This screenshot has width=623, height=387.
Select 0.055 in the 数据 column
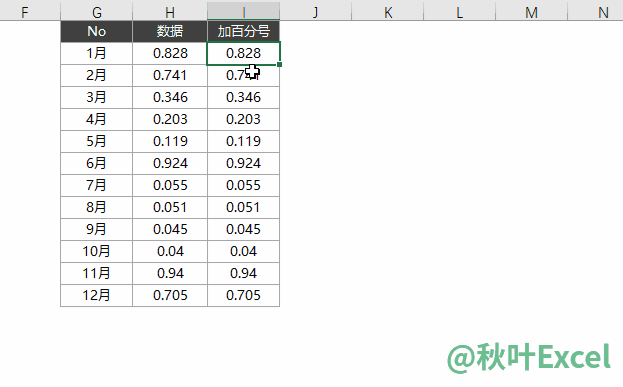coord(170,185)
